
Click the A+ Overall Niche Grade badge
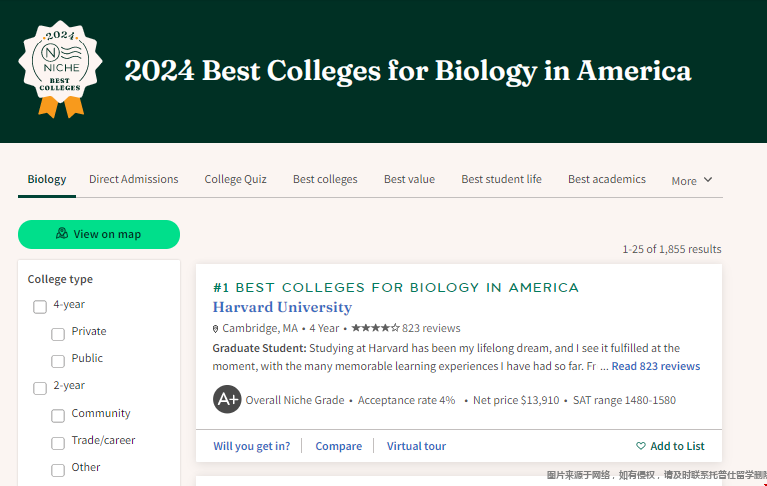tap(227, 399)
